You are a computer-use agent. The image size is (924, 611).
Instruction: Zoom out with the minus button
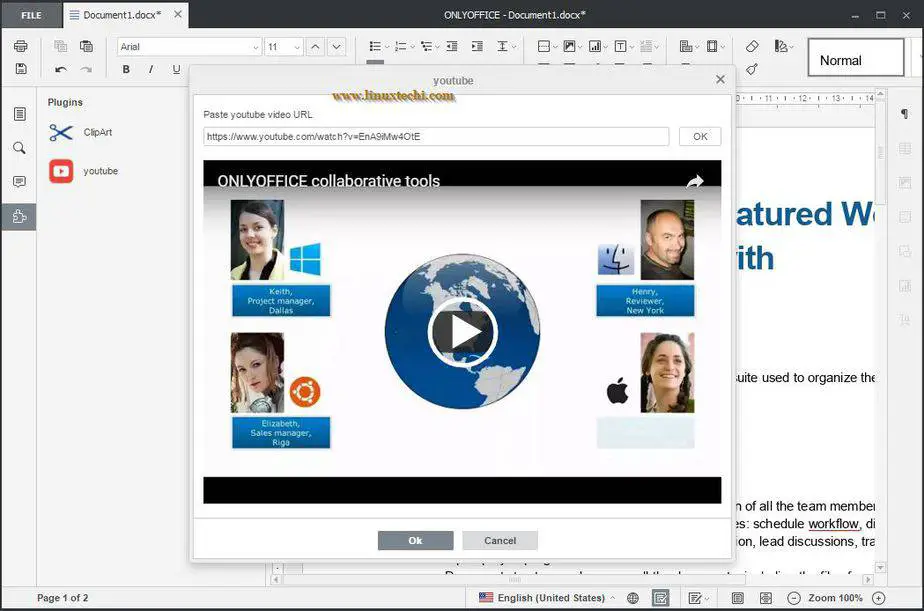coord(794,598)
